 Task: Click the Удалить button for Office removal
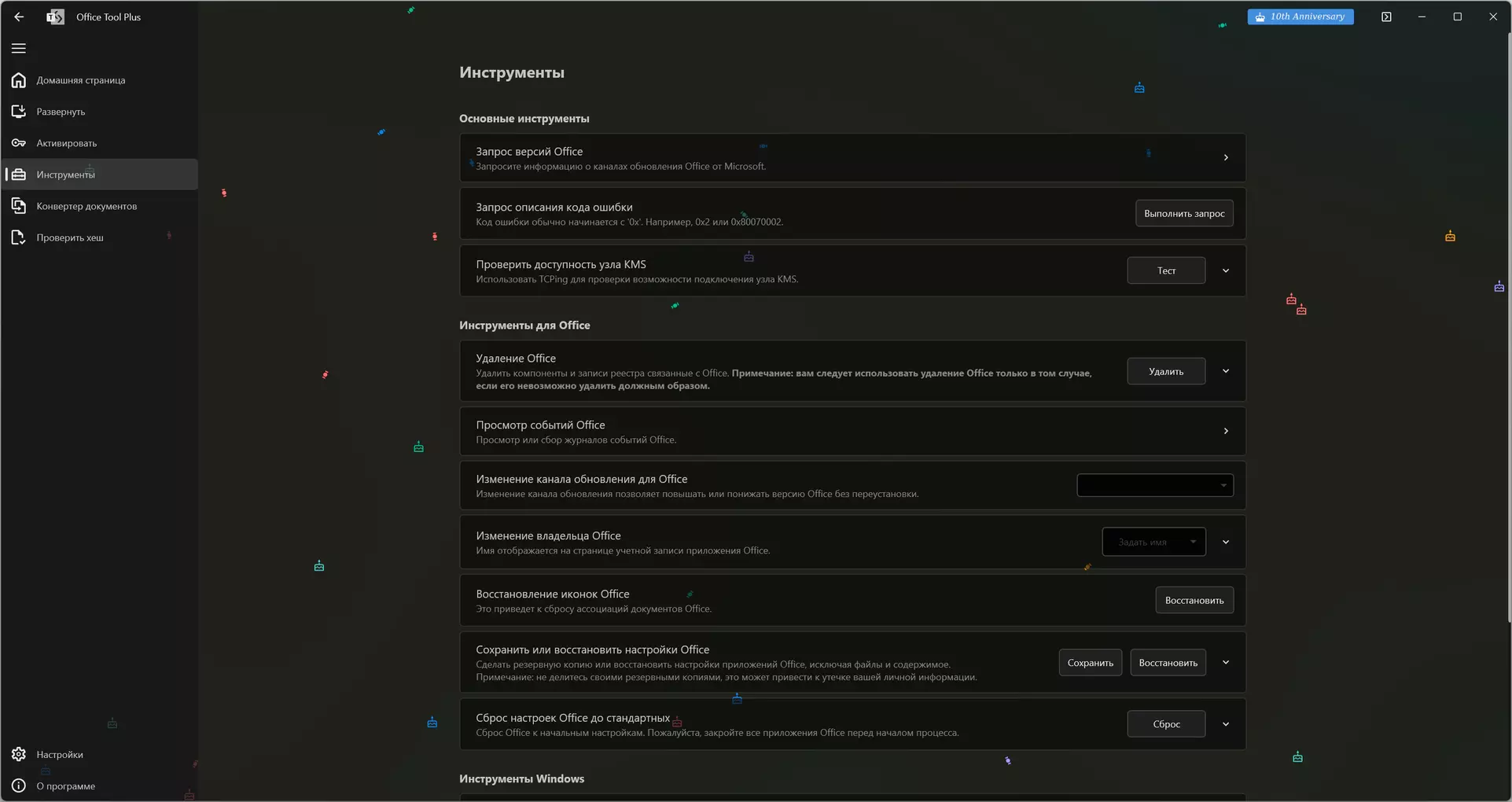click(x=1166, y=371)
